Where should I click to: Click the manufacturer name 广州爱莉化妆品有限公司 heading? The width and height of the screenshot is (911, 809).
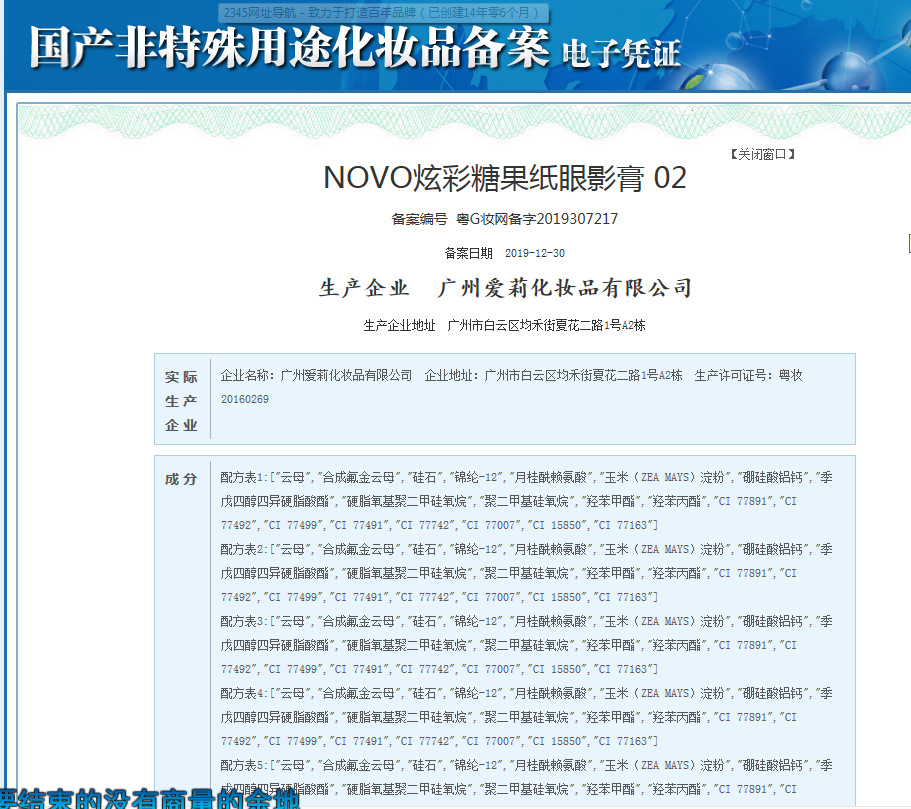(565, 288)
